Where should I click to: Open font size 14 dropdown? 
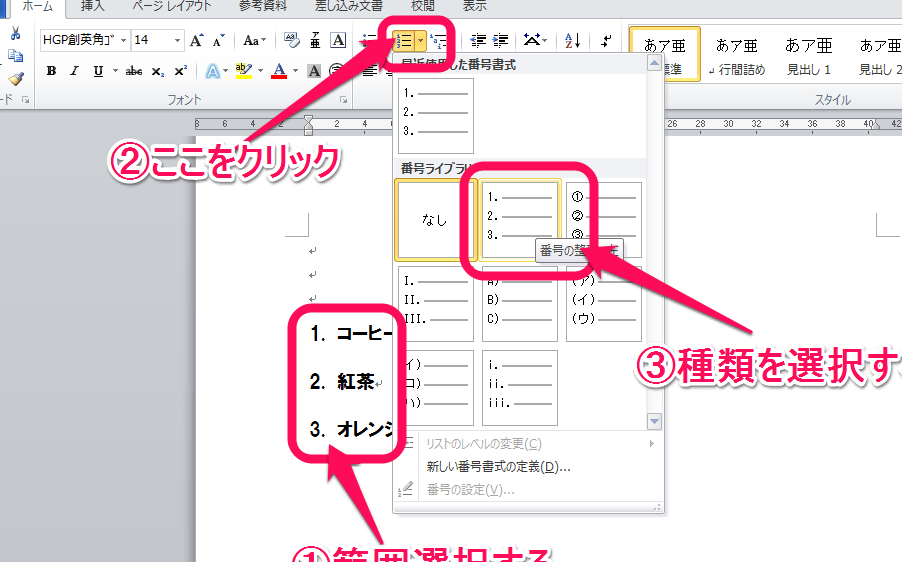tap(177, 40)
